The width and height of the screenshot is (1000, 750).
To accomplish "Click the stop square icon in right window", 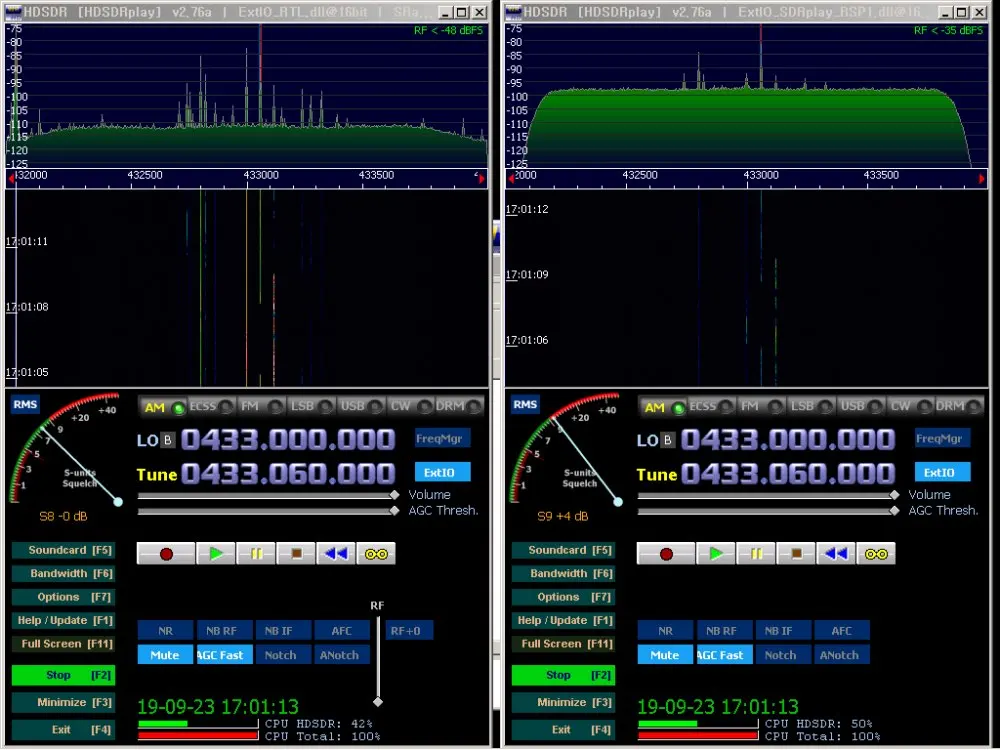I will coord(796,554).
